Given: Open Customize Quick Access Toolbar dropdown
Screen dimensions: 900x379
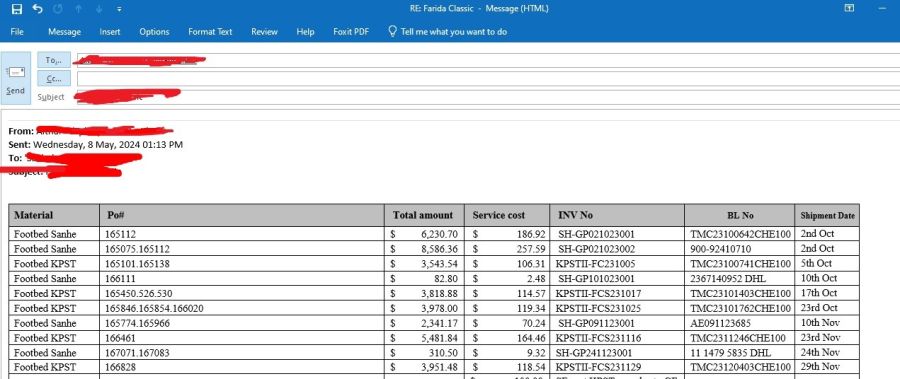Looking at the screenshot, I should 119,9.
